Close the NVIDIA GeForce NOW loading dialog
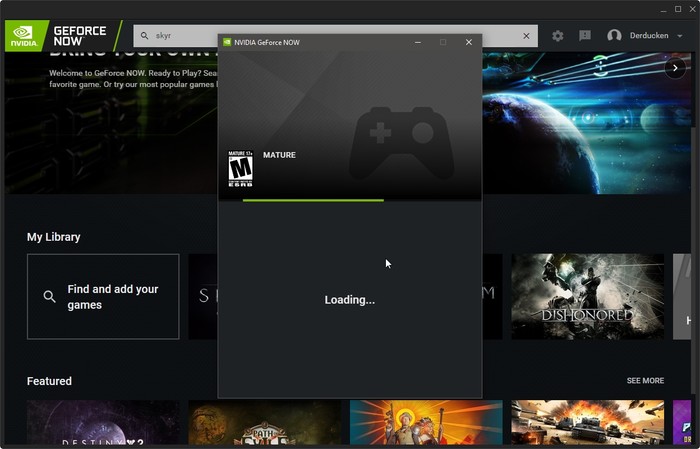 click(x=469, y=42)
